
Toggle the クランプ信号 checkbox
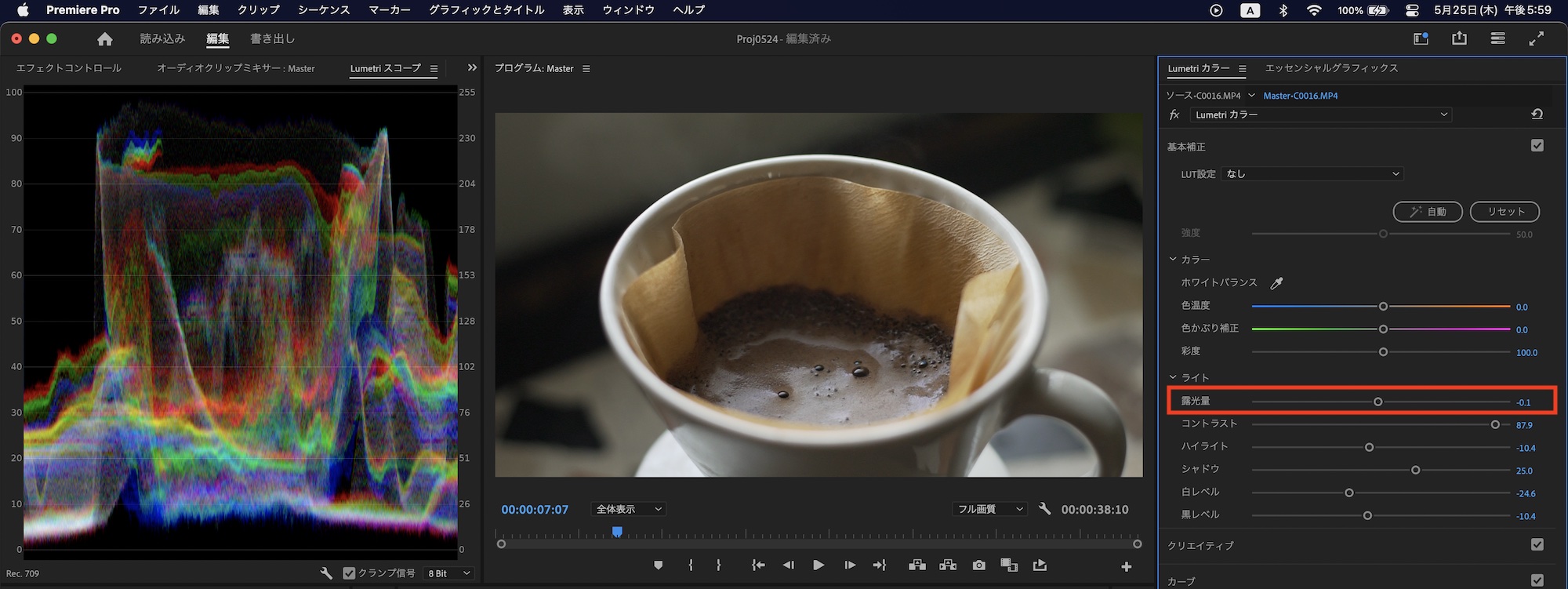349,573
